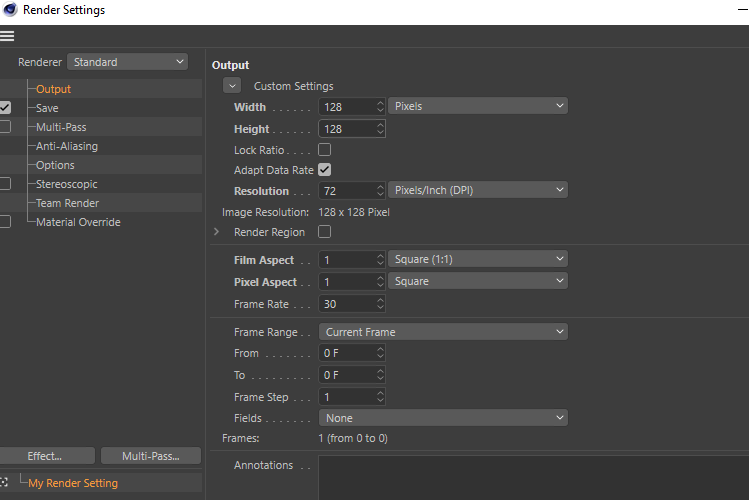Select My Render Setting preset

click(73, 483)
